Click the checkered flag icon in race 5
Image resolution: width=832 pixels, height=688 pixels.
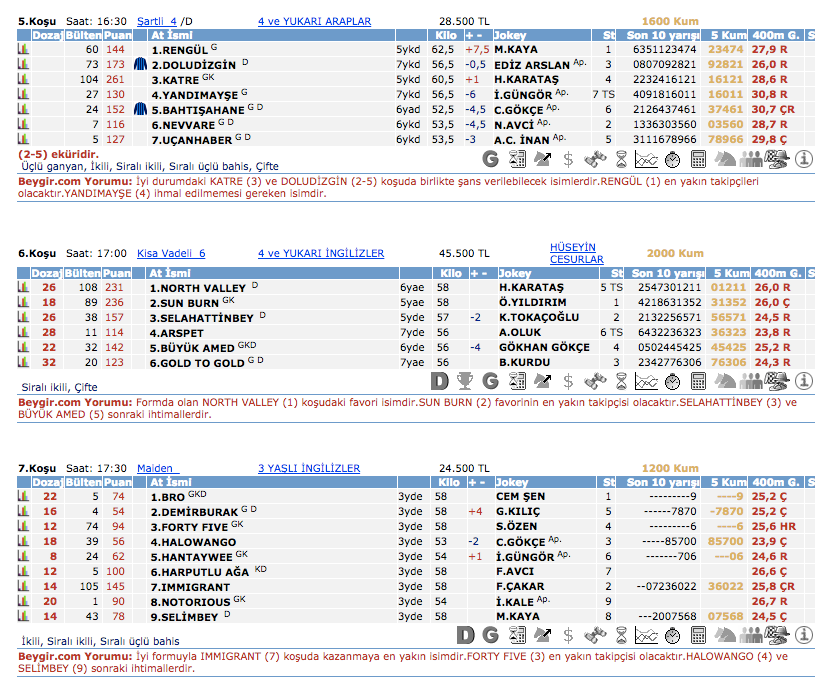click(x=777, y=159)
